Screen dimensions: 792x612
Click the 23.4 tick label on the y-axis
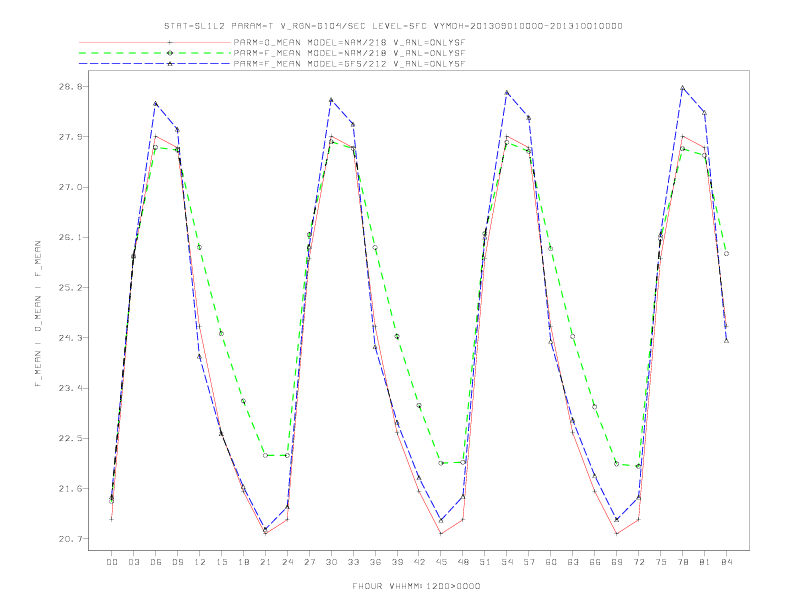(x=69, y=388)
